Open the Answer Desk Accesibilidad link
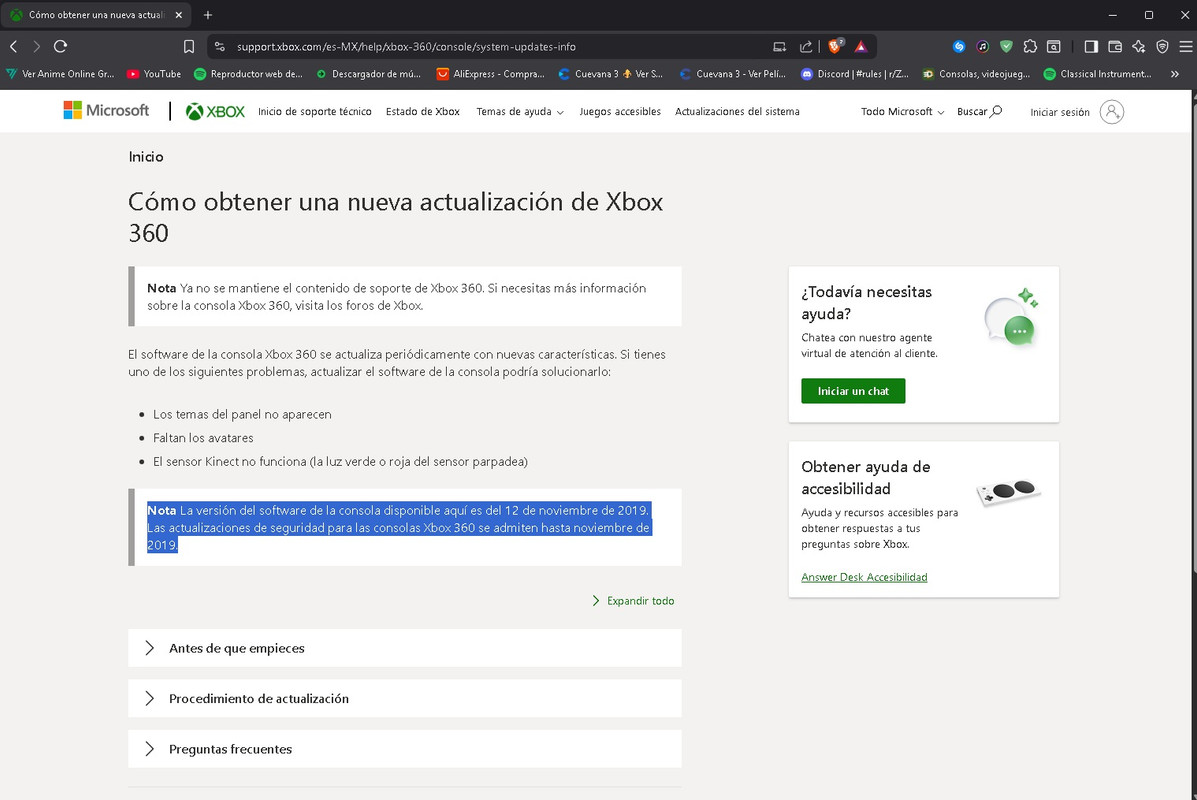 [864, 577]
